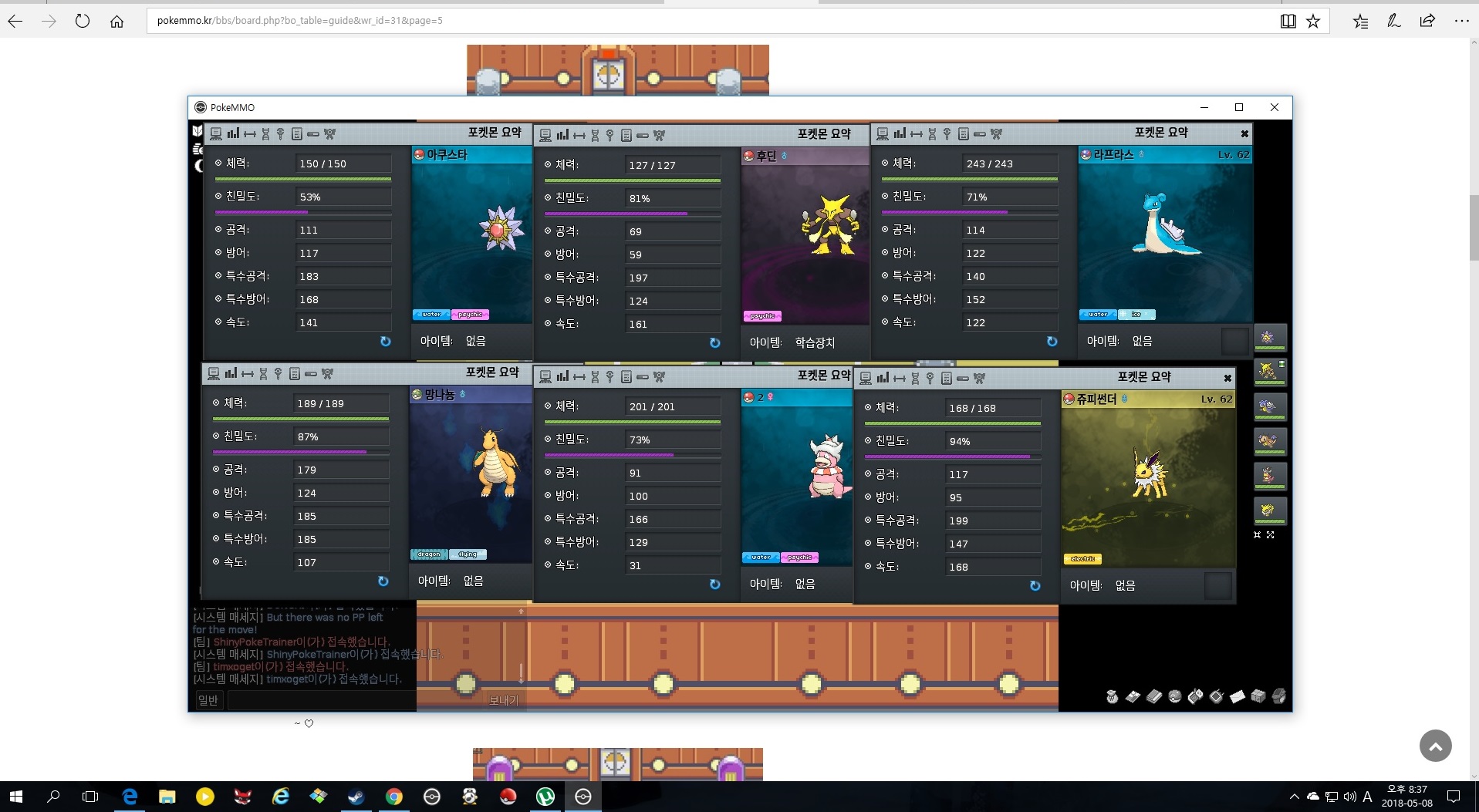Viewport: 1479px width, 812px height.
Task: Close the Jolteon Lv. 62 summary panel
Action: click(x=1227, y=378)
